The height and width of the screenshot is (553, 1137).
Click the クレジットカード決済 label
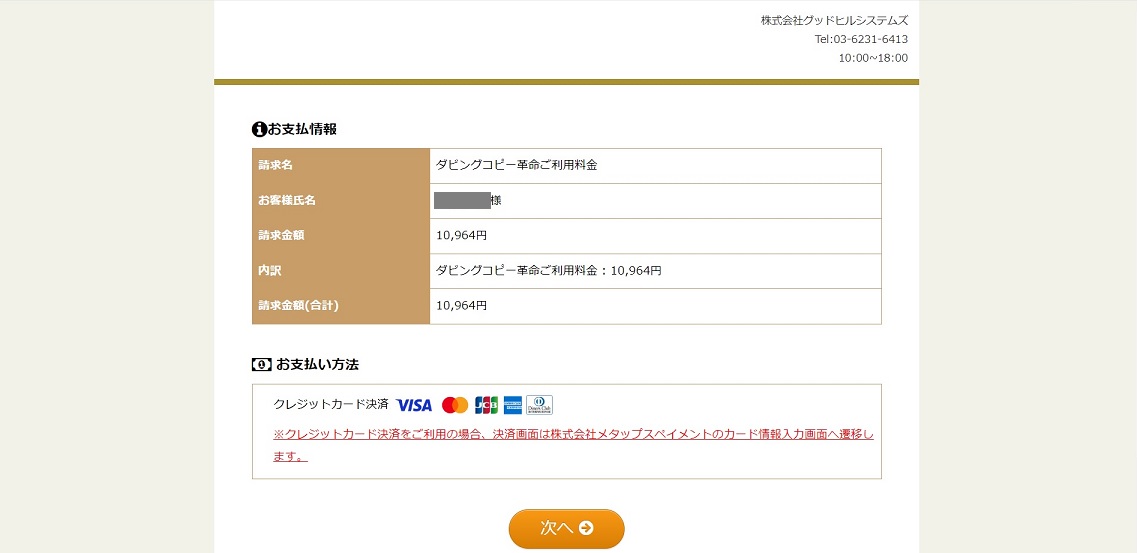(331, 404)
